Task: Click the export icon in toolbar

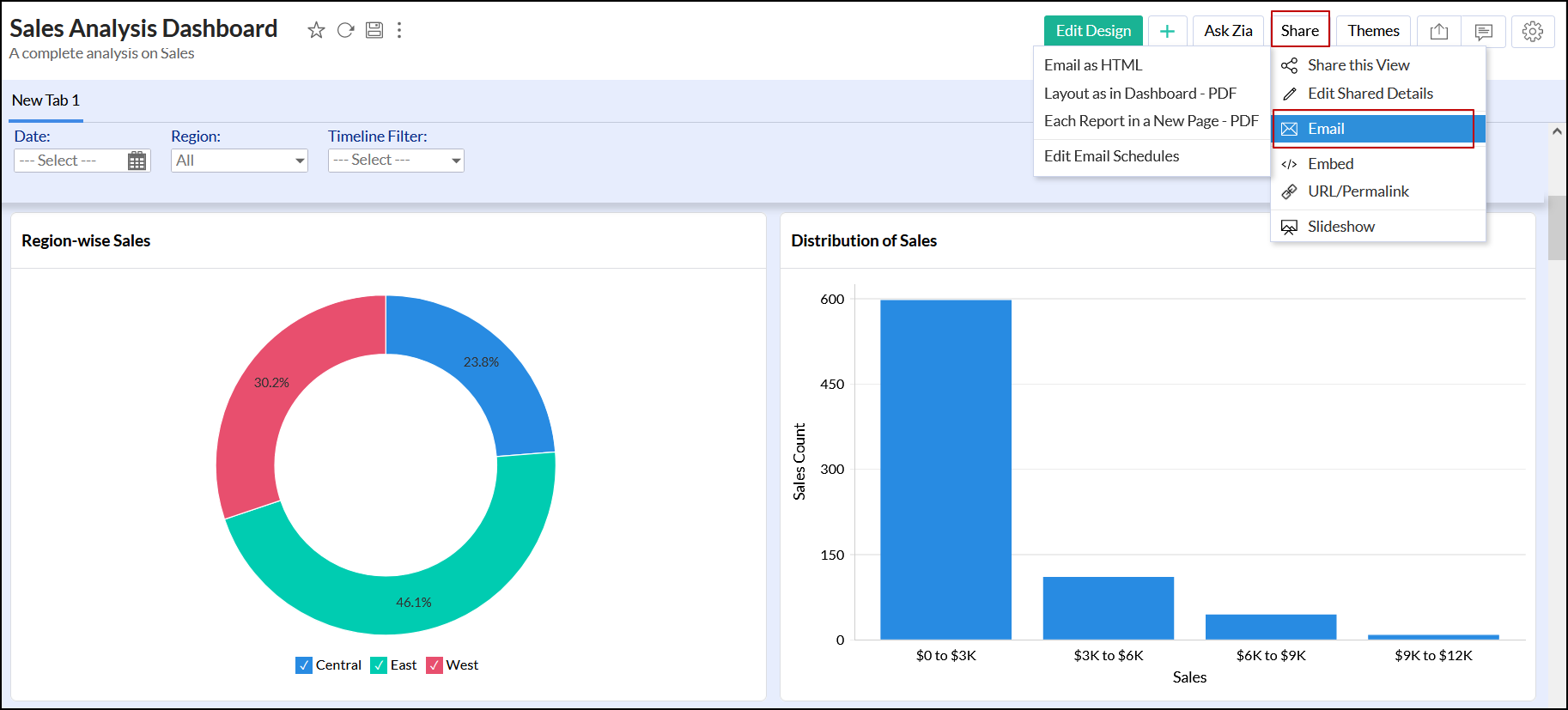Action: click(x=1439, y=32)
